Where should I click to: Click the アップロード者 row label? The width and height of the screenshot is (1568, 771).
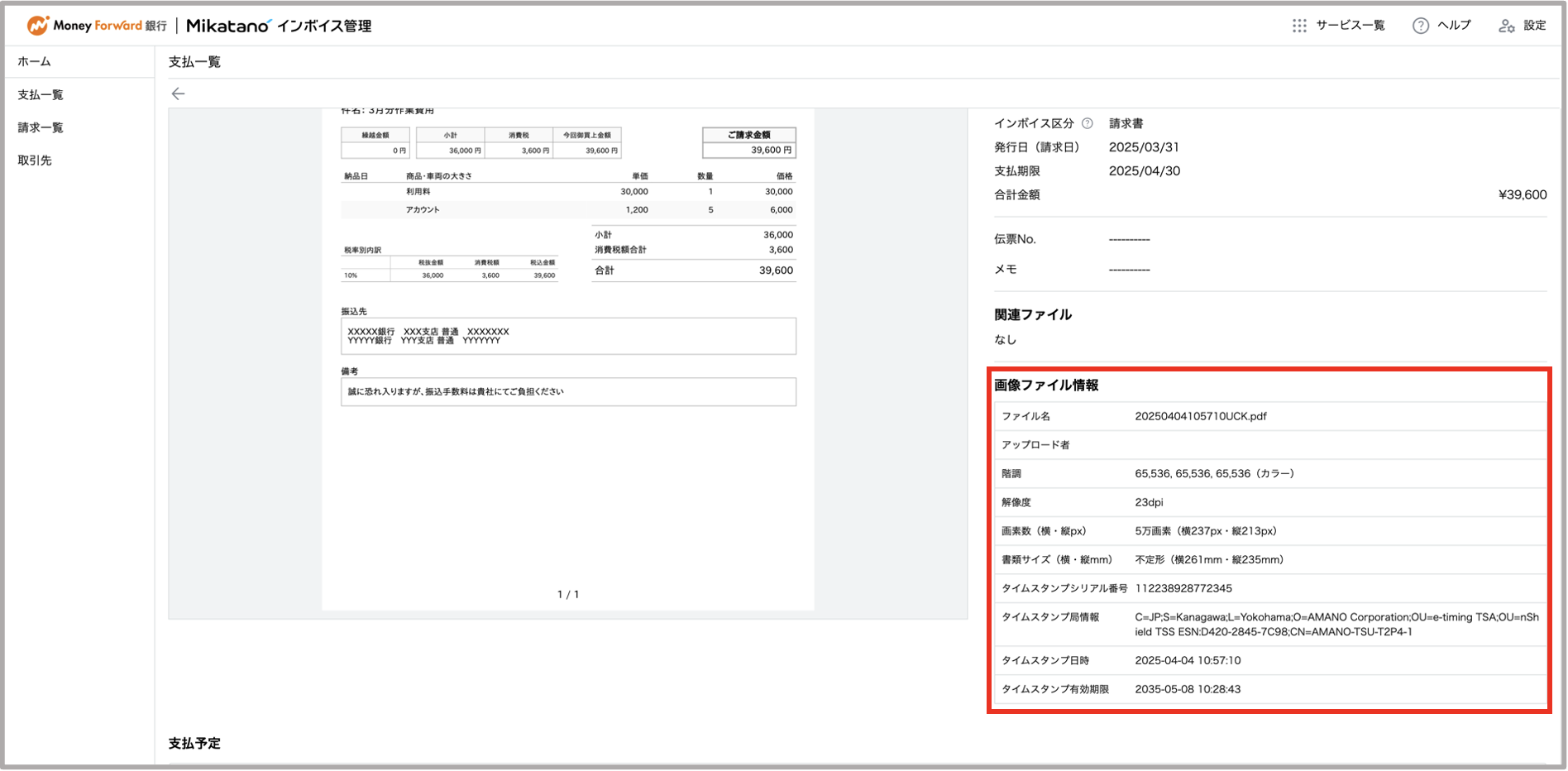pyautogui.click(x=1035, y=445)
